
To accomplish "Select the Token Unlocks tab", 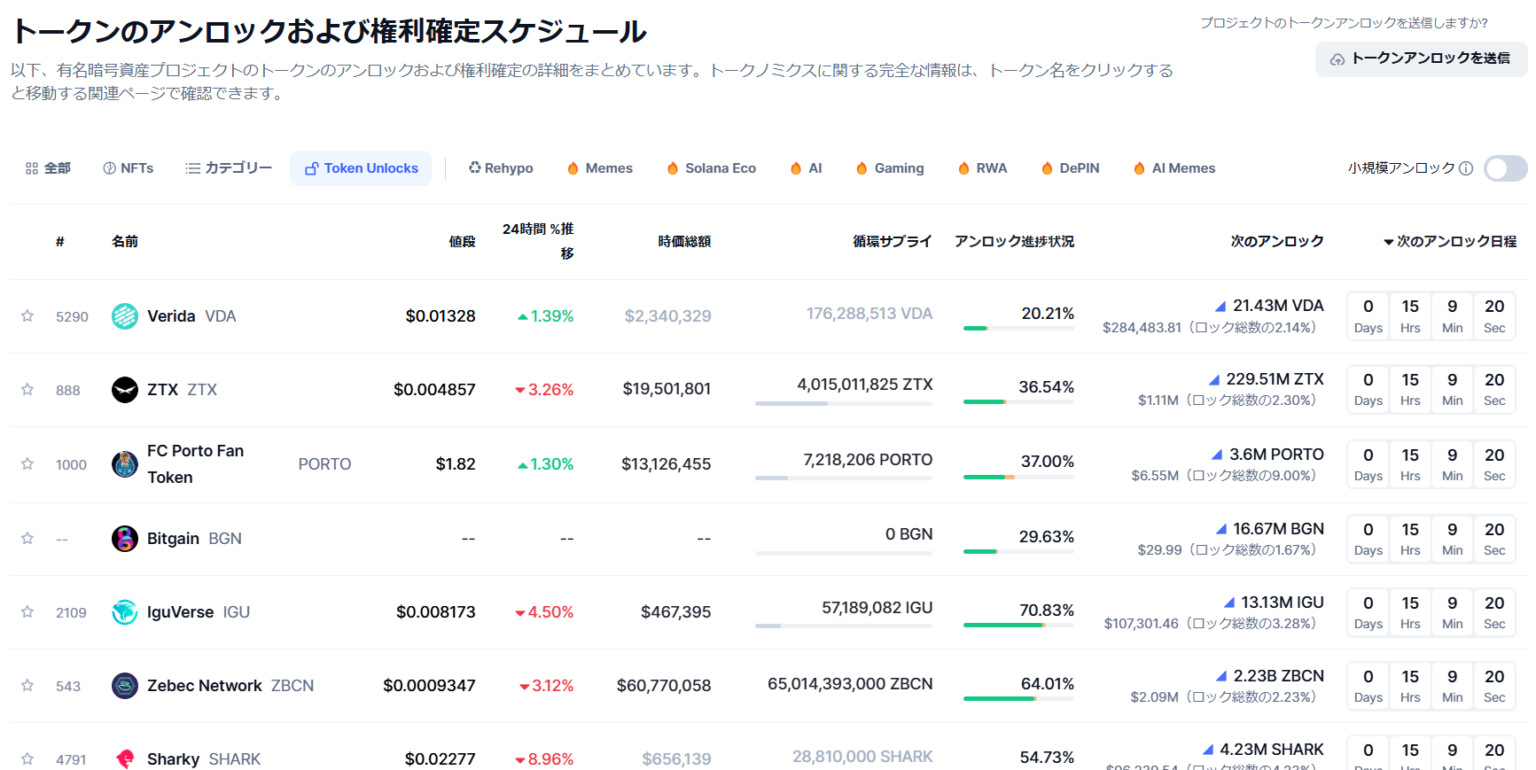I will coord(361,168).
